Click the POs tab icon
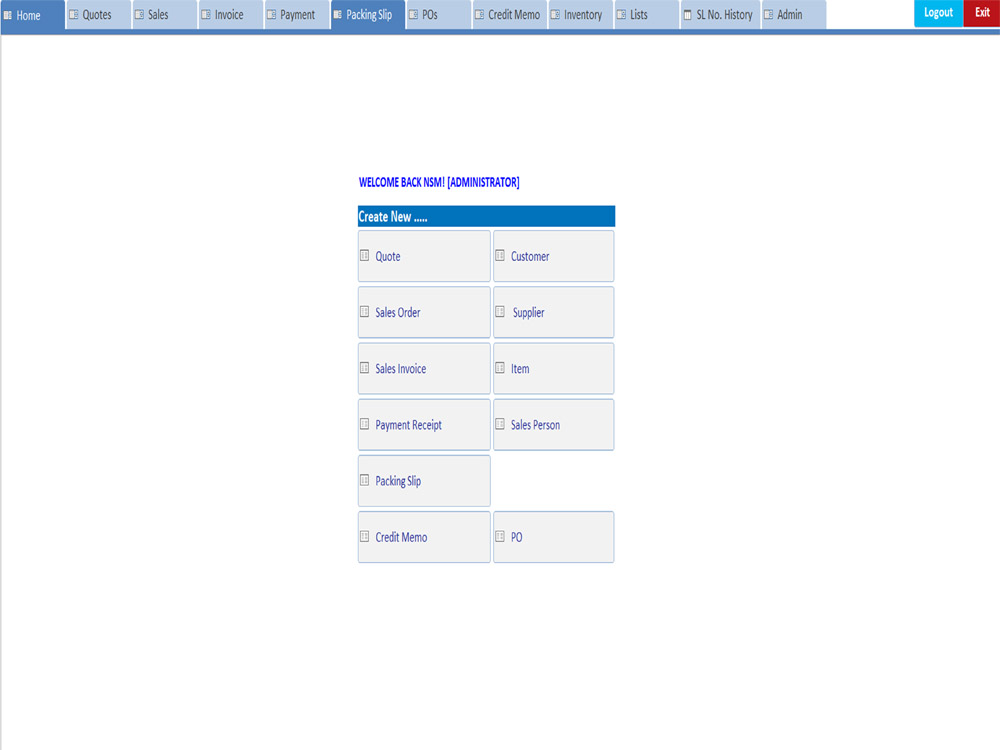Viewport: 1000px width, 750px height. click(413, 14)
